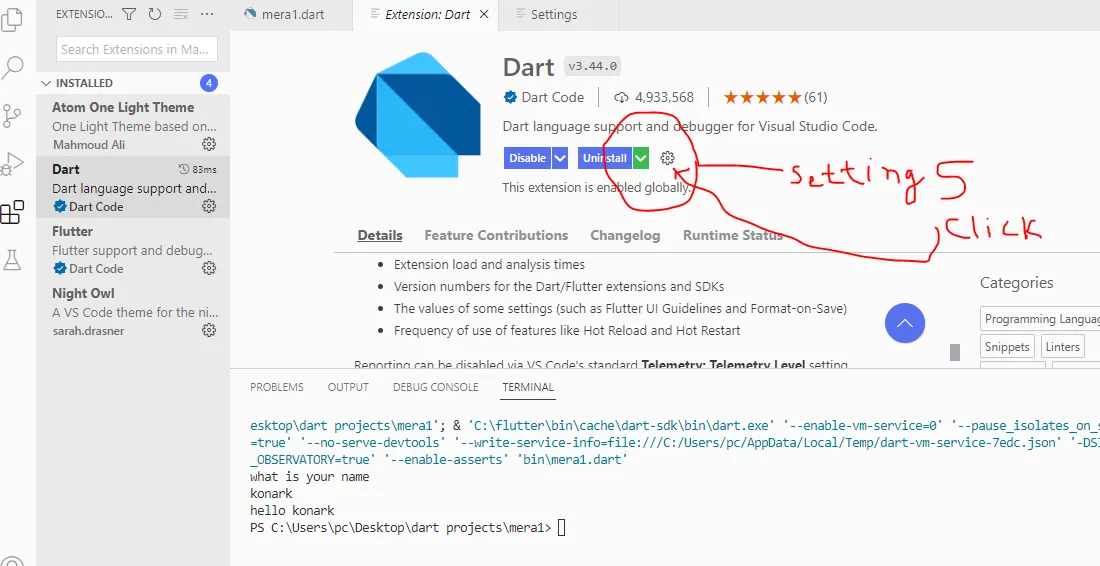Open extensions panel more actions menu

207,14
